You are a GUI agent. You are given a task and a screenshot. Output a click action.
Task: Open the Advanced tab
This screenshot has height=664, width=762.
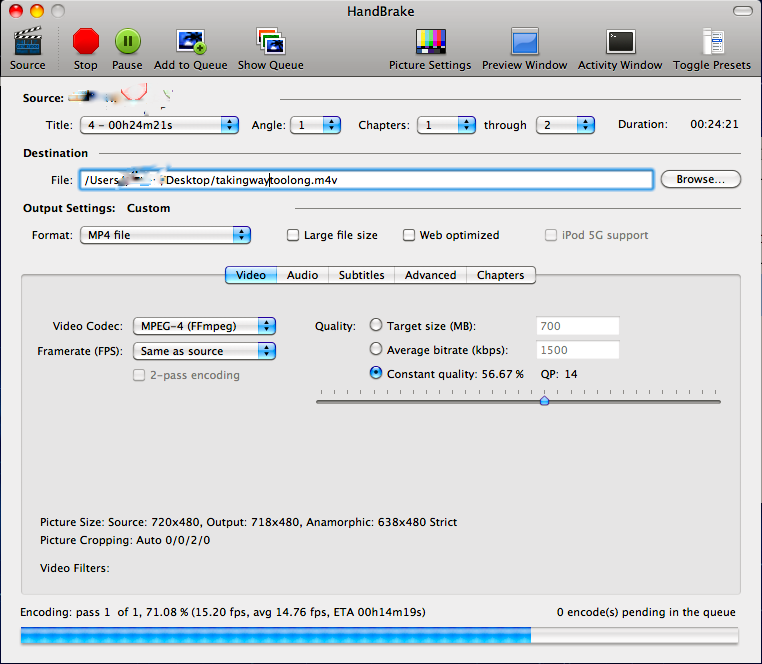click(431, 275)
